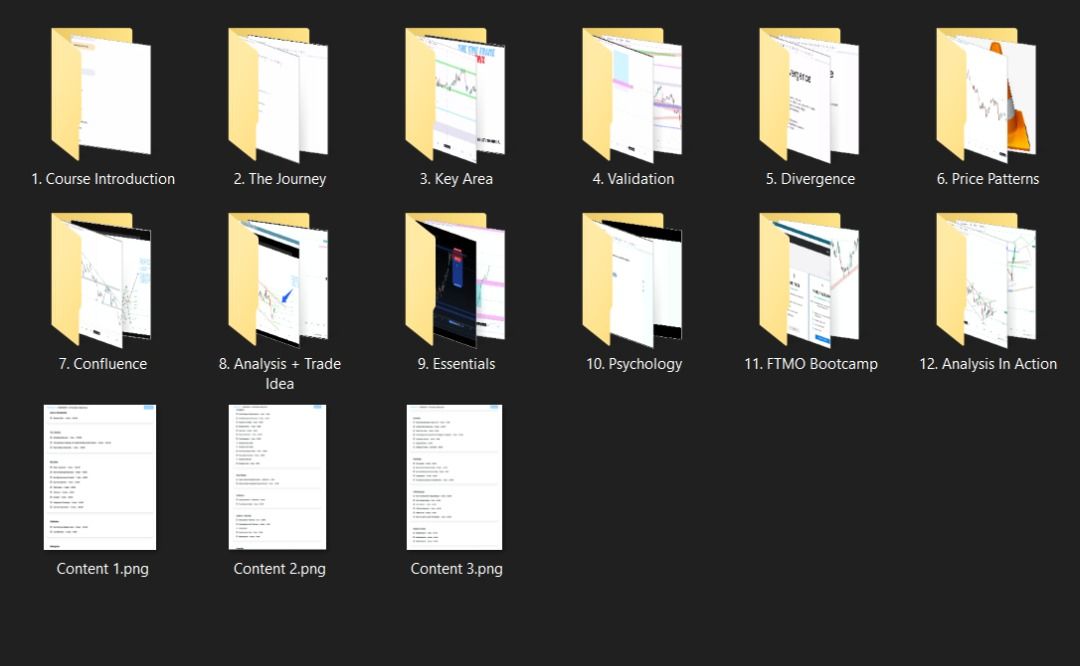The image size is (1080, 666).
Task: Select the 11. FTMO Bootcamp folder
Action: (x=809, y=279)
